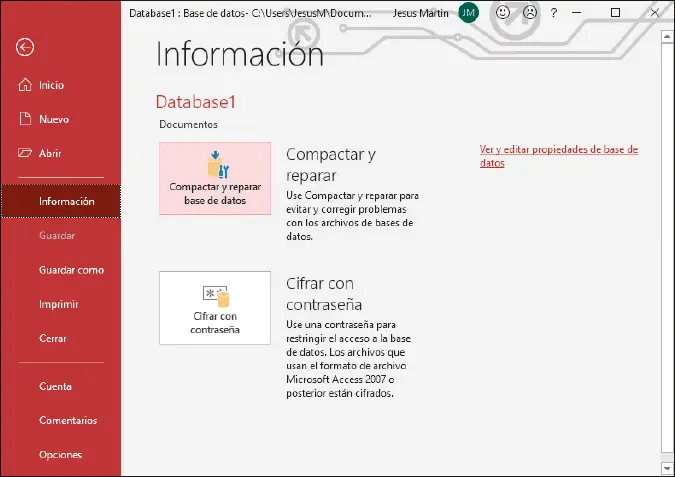
Task: Click the Cifrar con contraseña icon
Action: 216,296
